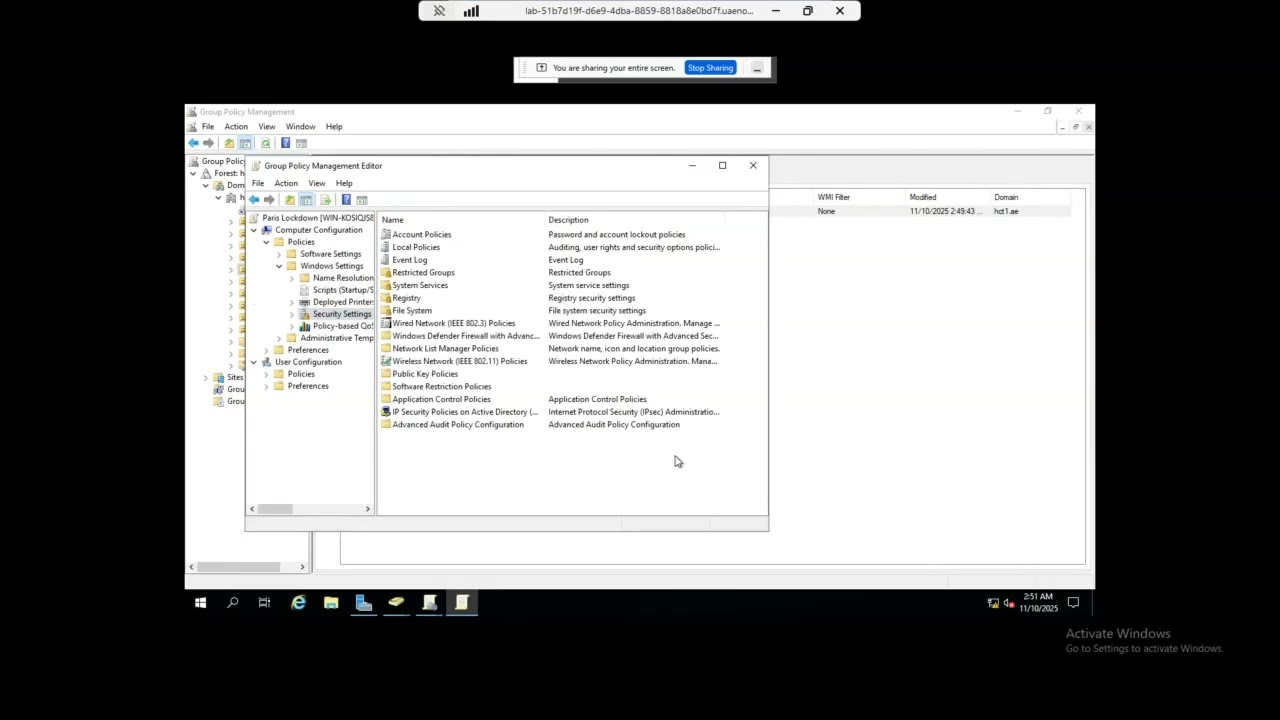This screenshot has width=1280, height=720.
Task: Select Security Settings in tree
Action: [x=341, y=314]
